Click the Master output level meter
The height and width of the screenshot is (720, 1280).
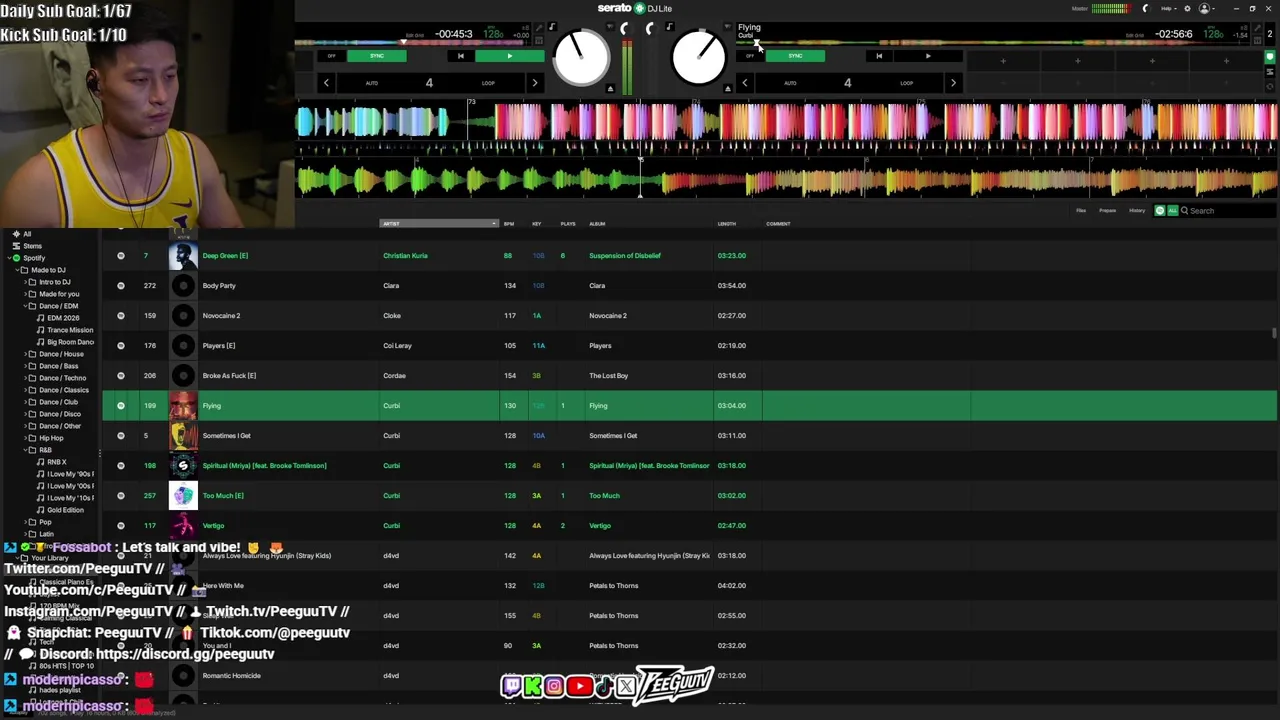(x=1110, y=9)
